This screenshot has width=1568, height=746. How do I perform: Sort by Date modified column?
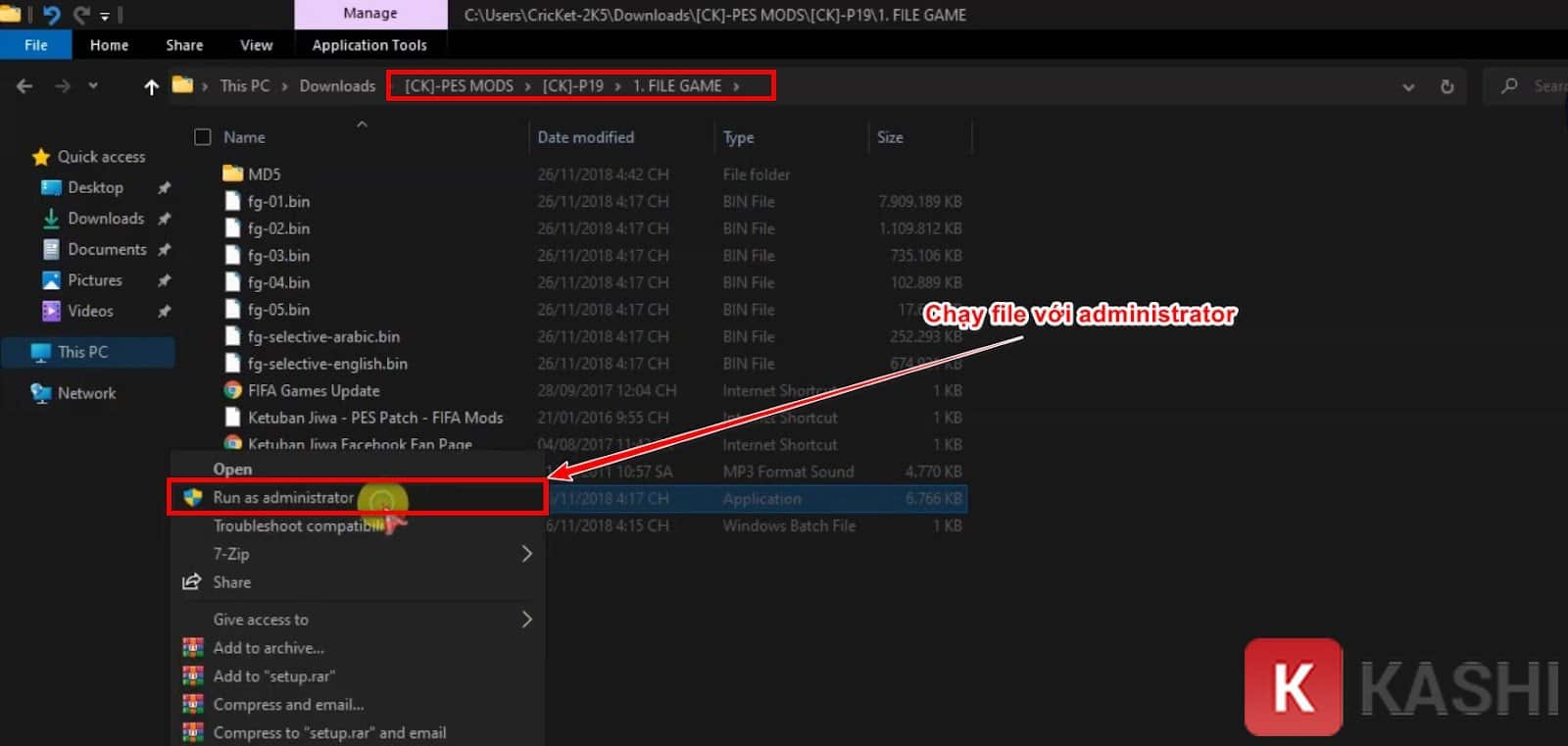(585, 137)
